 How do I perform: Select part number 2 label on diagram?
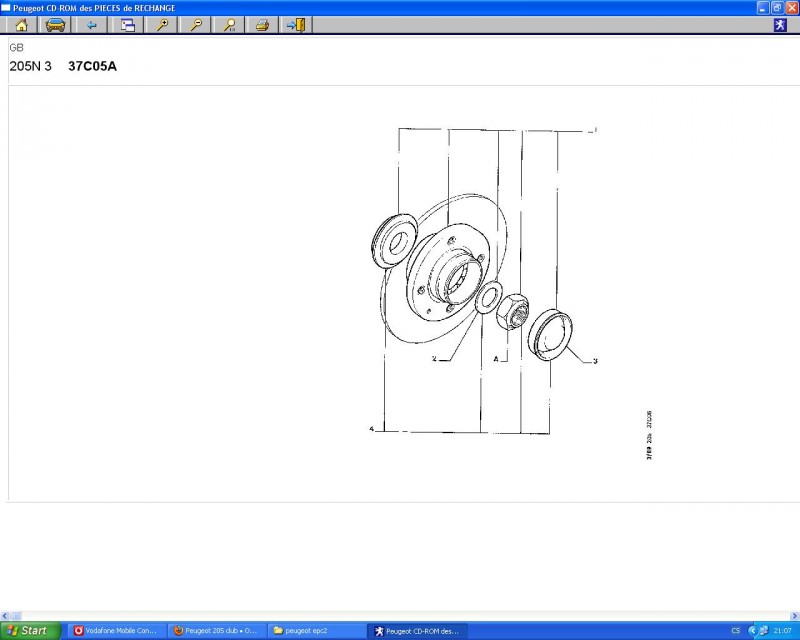(434, 357)
